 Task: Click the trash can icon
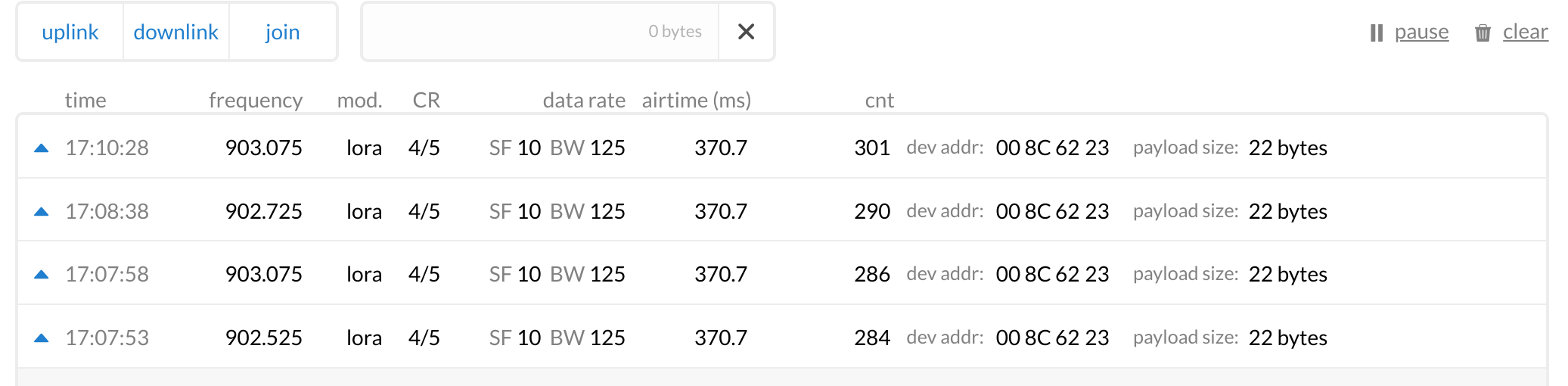(1483, 33)
